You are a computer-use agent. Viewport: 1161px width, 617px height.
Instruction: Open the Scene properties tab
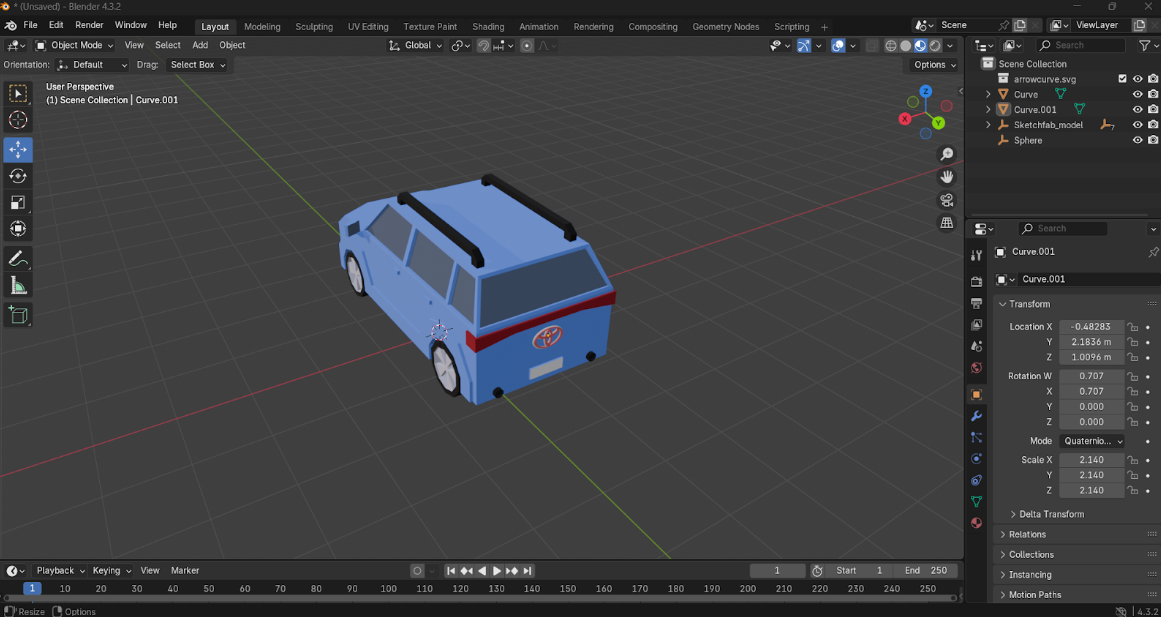click(977, 346)
